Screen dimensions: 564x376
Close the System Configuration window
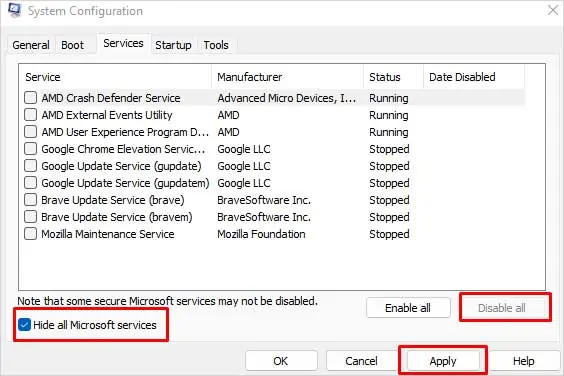(553, 10)
